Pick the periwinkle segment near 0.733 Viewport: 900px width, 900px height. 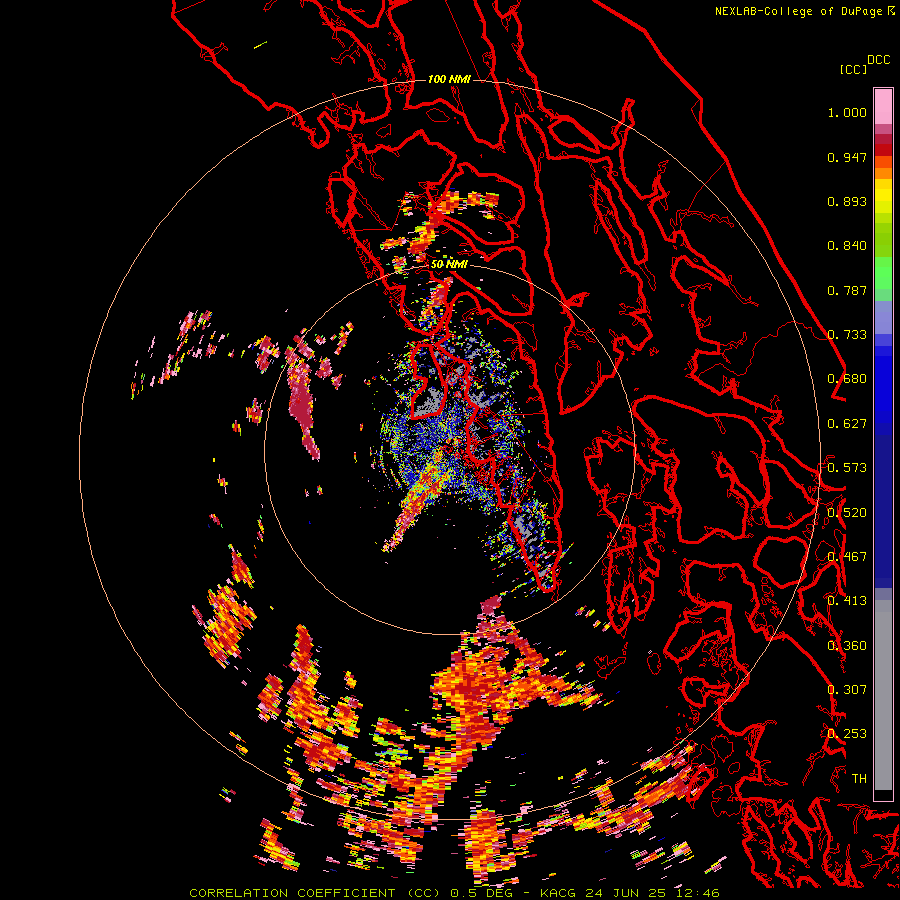[x=883, y=317]
